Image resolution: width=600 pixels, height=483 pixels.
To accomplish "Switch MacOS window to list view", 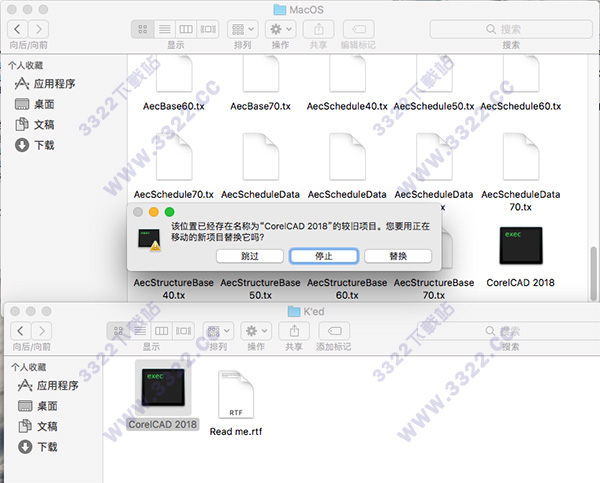I will point(165,29).
